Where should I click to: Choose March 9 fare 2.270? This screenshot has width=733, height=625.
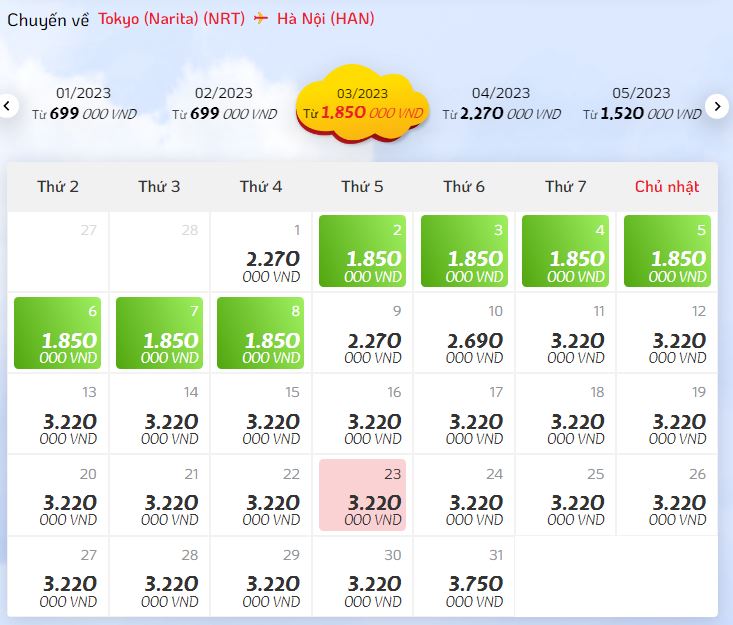362,333
